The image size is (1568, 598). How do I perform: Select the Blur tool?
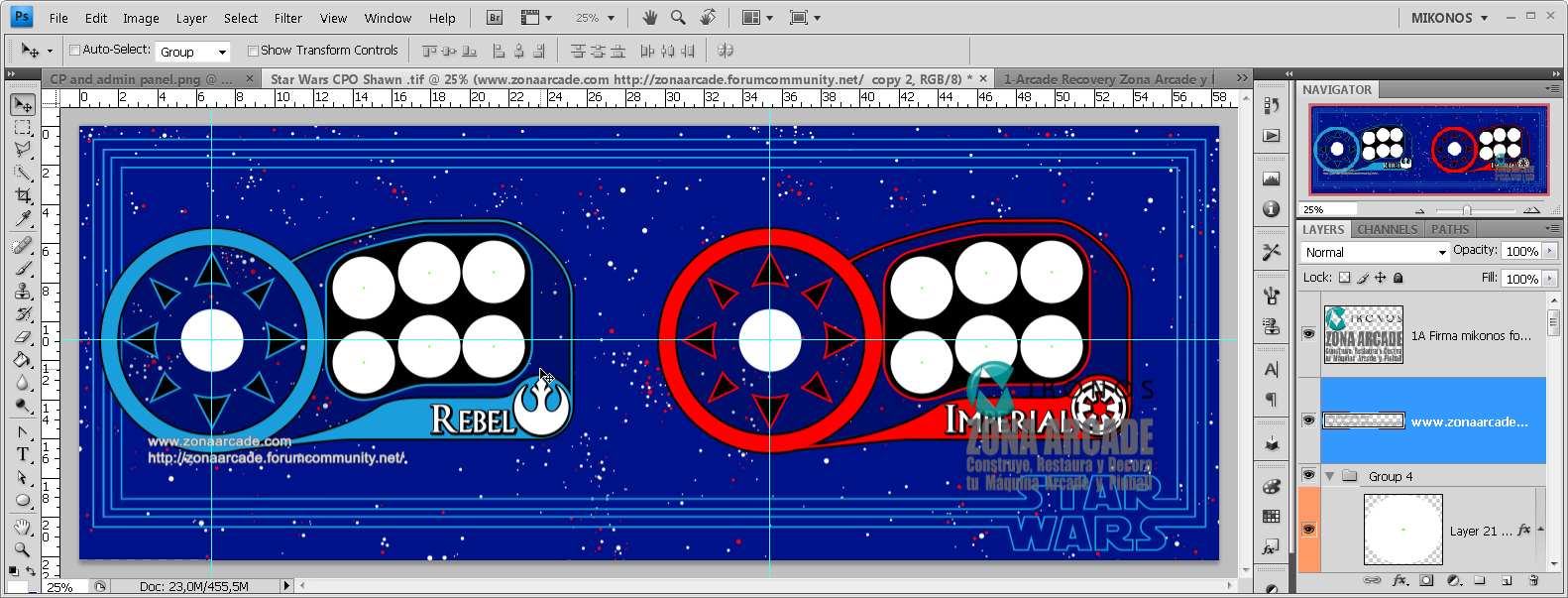(23, 382)
